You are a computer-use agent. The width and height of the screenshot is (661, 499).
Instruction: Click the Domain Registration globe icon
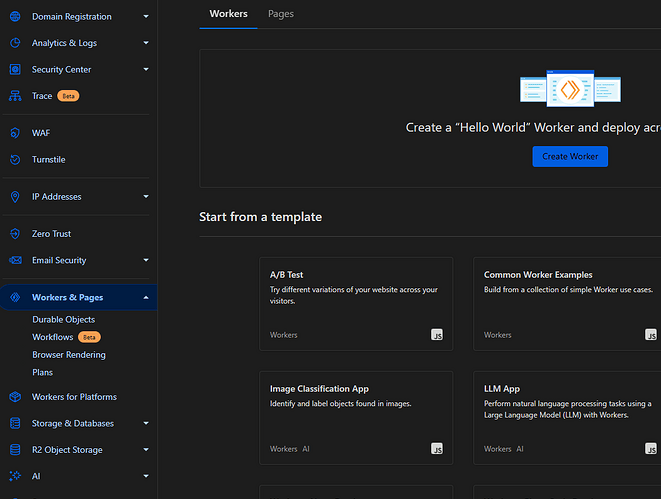[x=15, y=16]
